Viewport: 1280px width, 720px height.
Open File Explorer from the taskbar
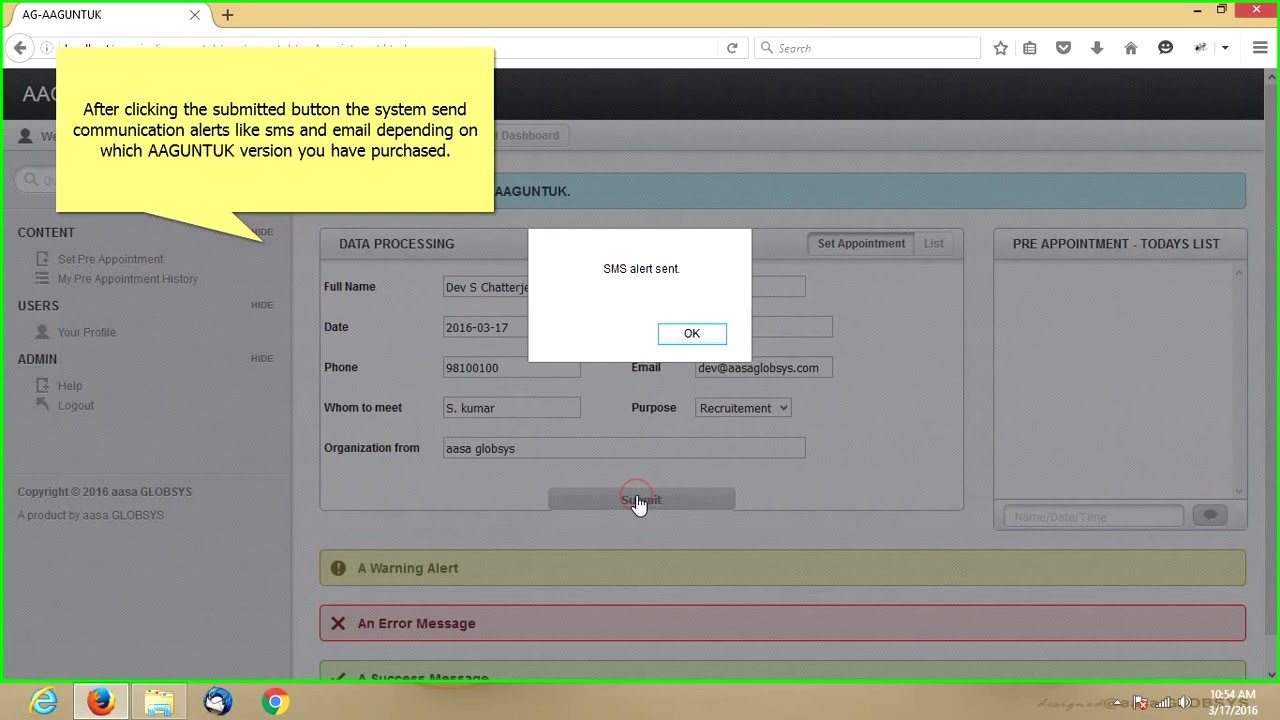[x=158, y=702]
